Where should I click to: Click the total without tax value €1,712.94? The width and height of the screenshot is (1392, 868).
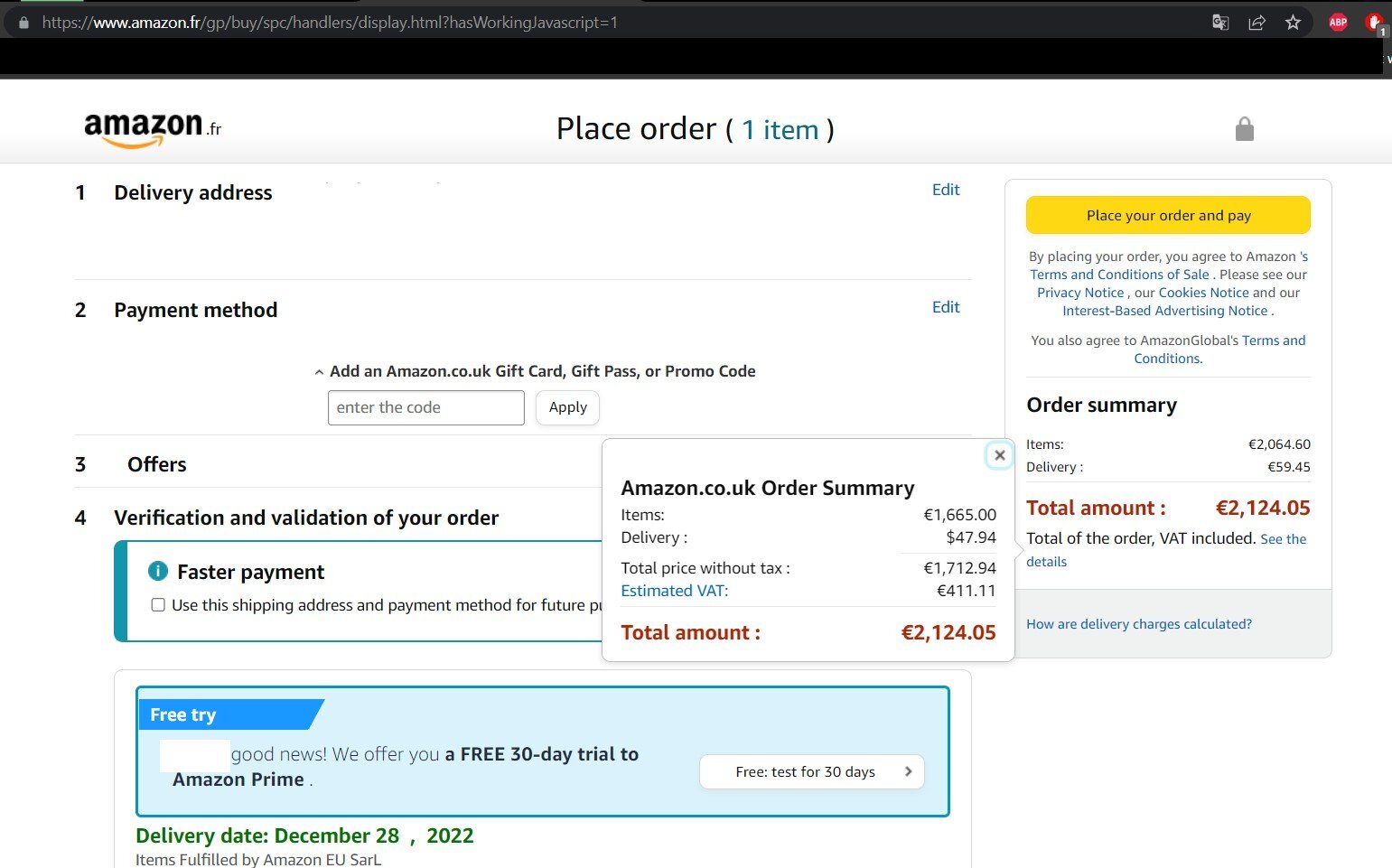[959, 568]
